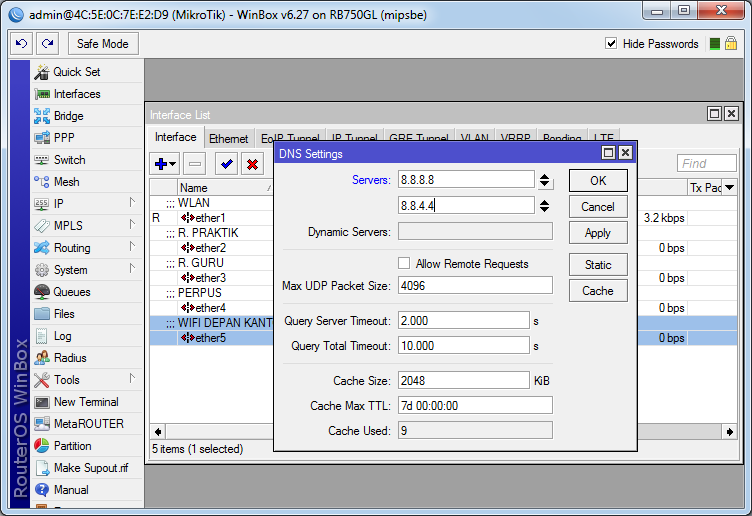The width and height of the screenshot is (752, 516).
Task: Open the Partition section
Action: pos(87,446)
